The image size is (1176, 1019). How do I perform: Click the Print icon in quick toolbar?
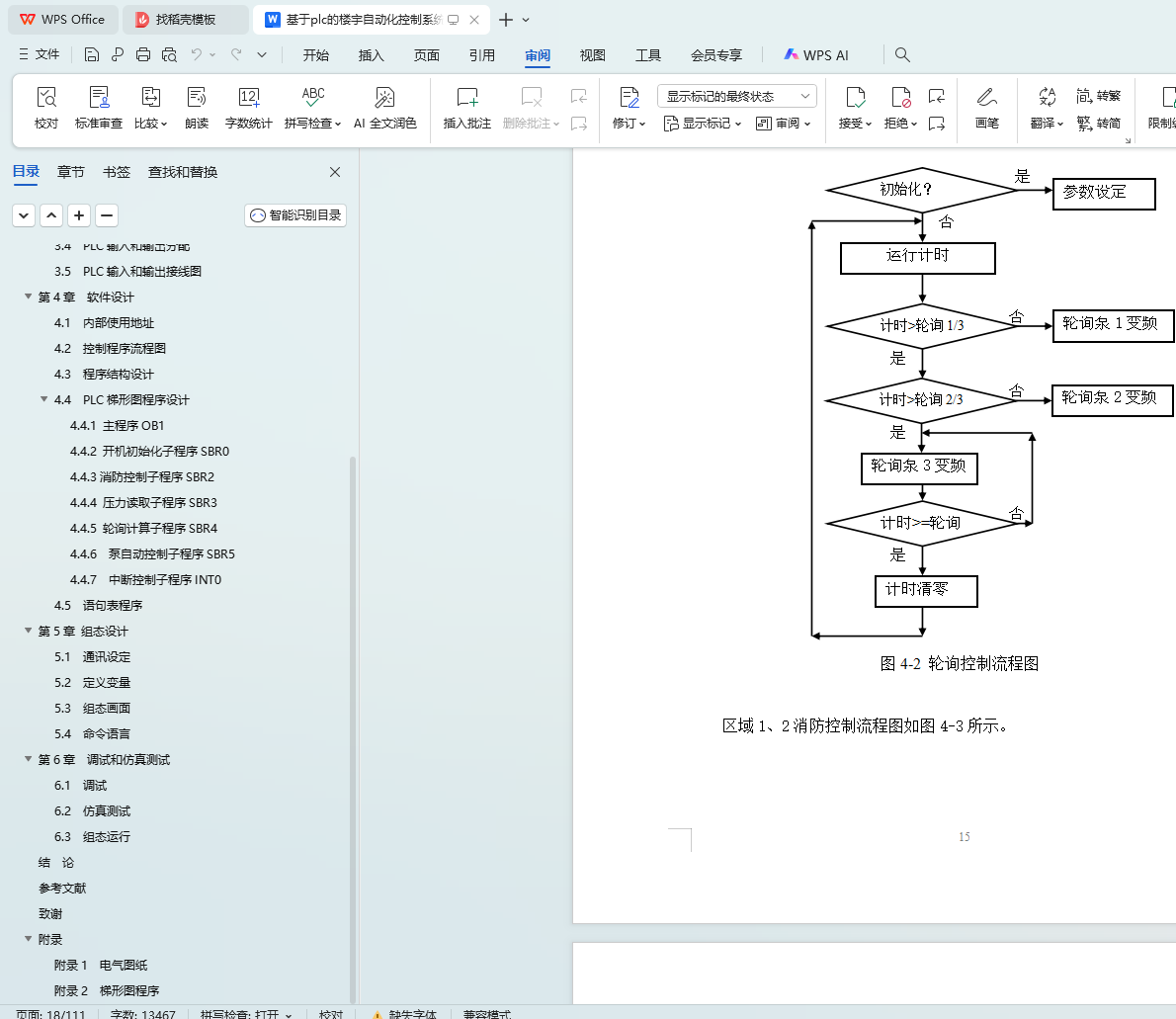[143, 54]
